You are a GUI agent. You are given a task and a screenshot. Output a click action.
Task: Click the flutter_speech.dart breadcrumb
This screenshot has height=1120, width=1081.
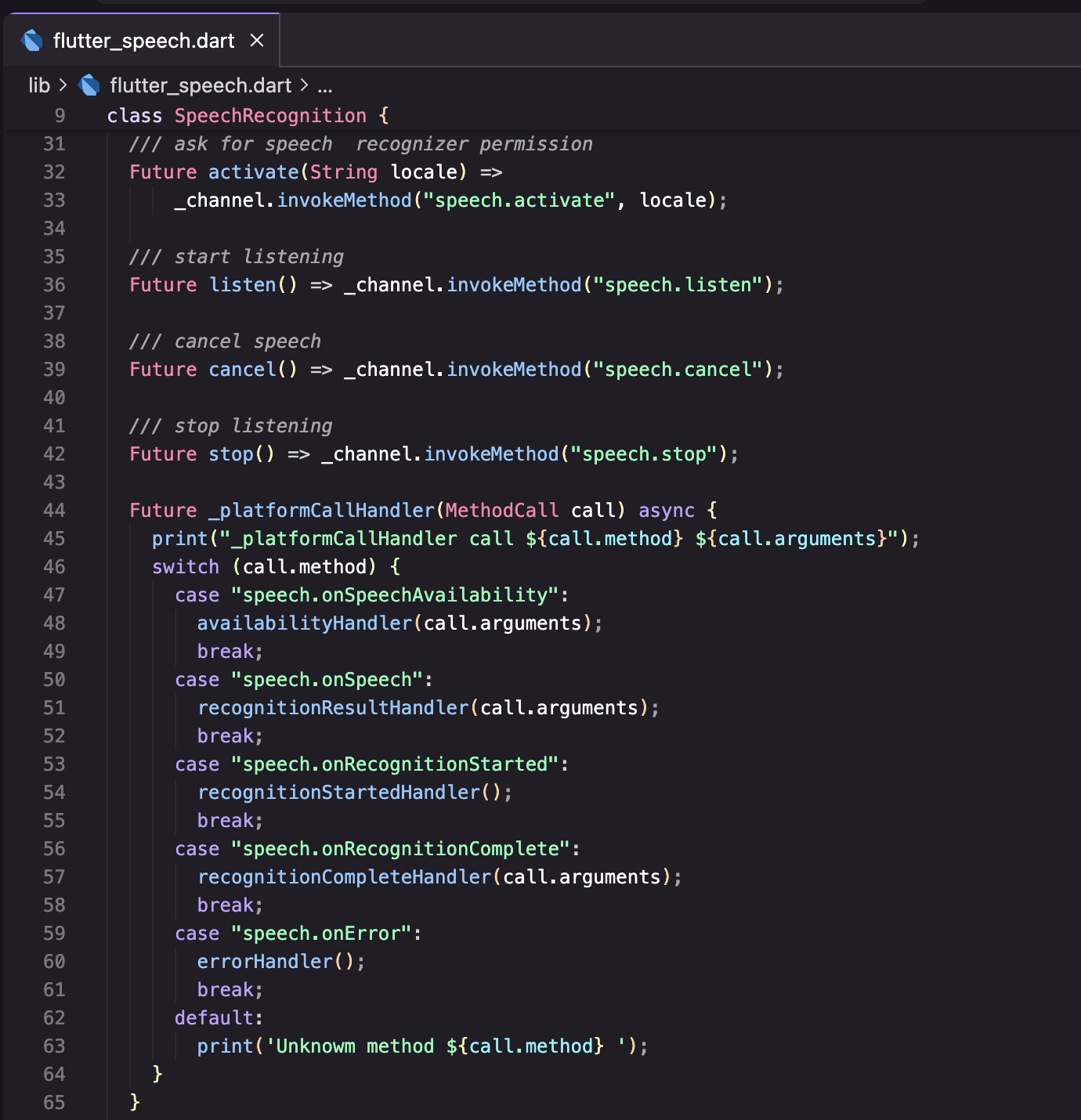tap(201, 85)
